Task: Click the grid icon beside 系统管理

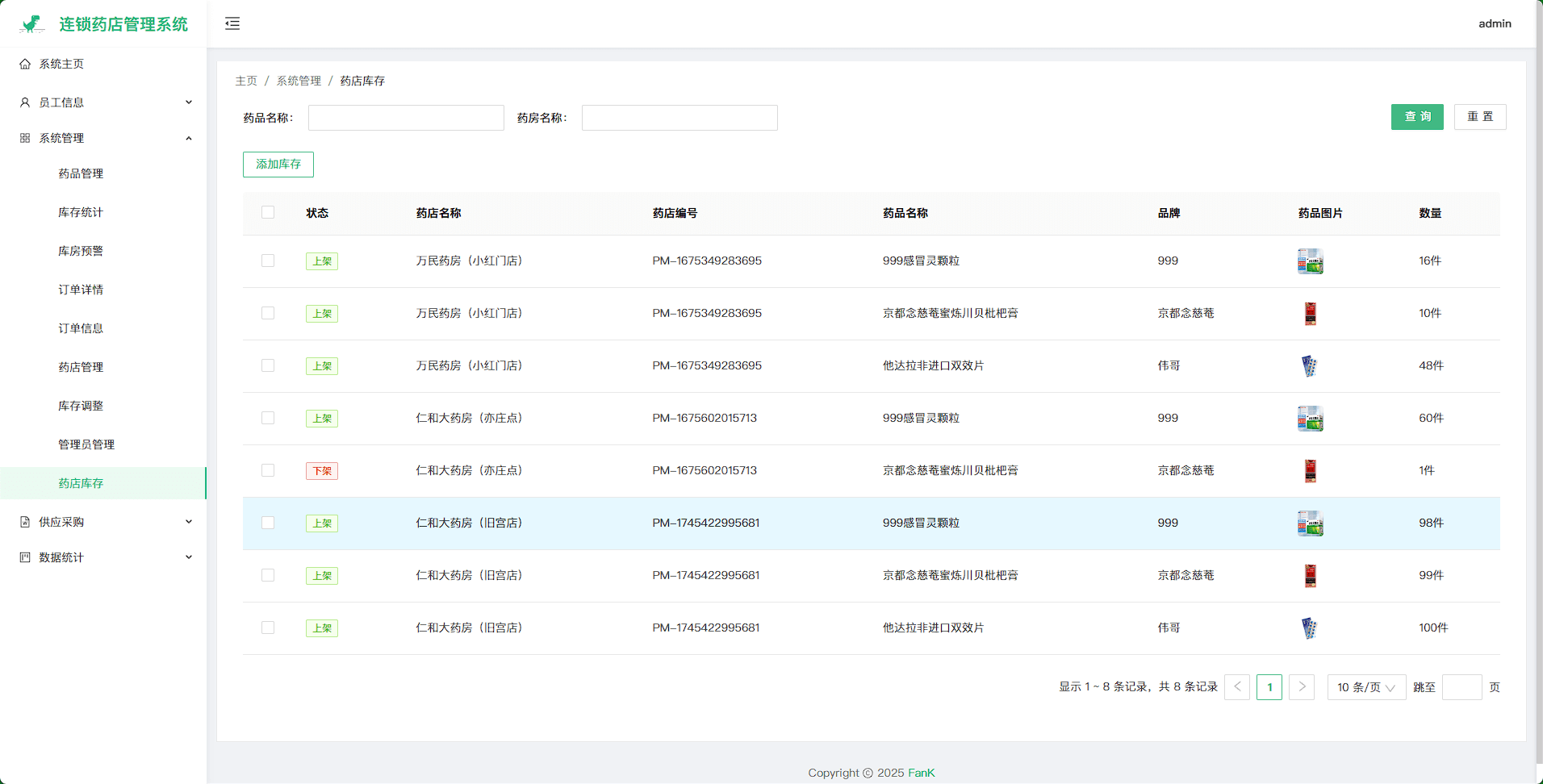Action: pos(25,138)
